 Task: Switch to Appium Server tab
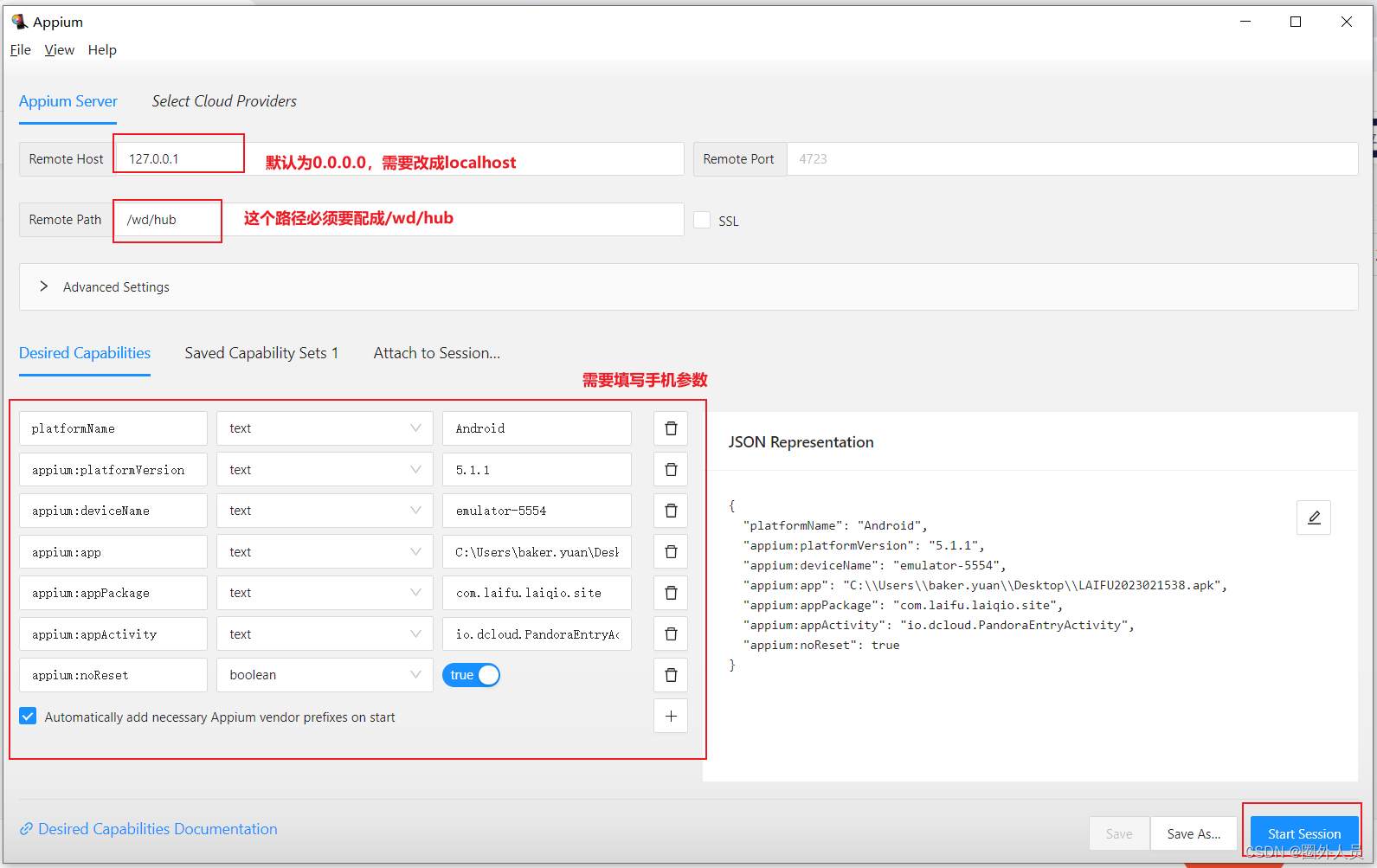pos(68,101)
